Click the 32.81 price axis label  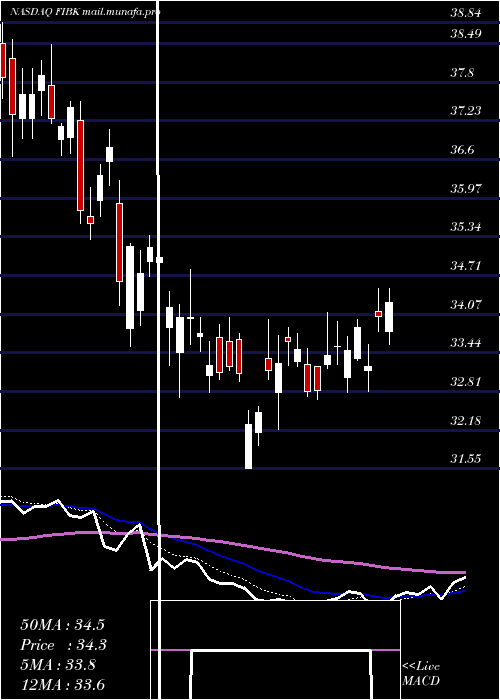(466, 382)
